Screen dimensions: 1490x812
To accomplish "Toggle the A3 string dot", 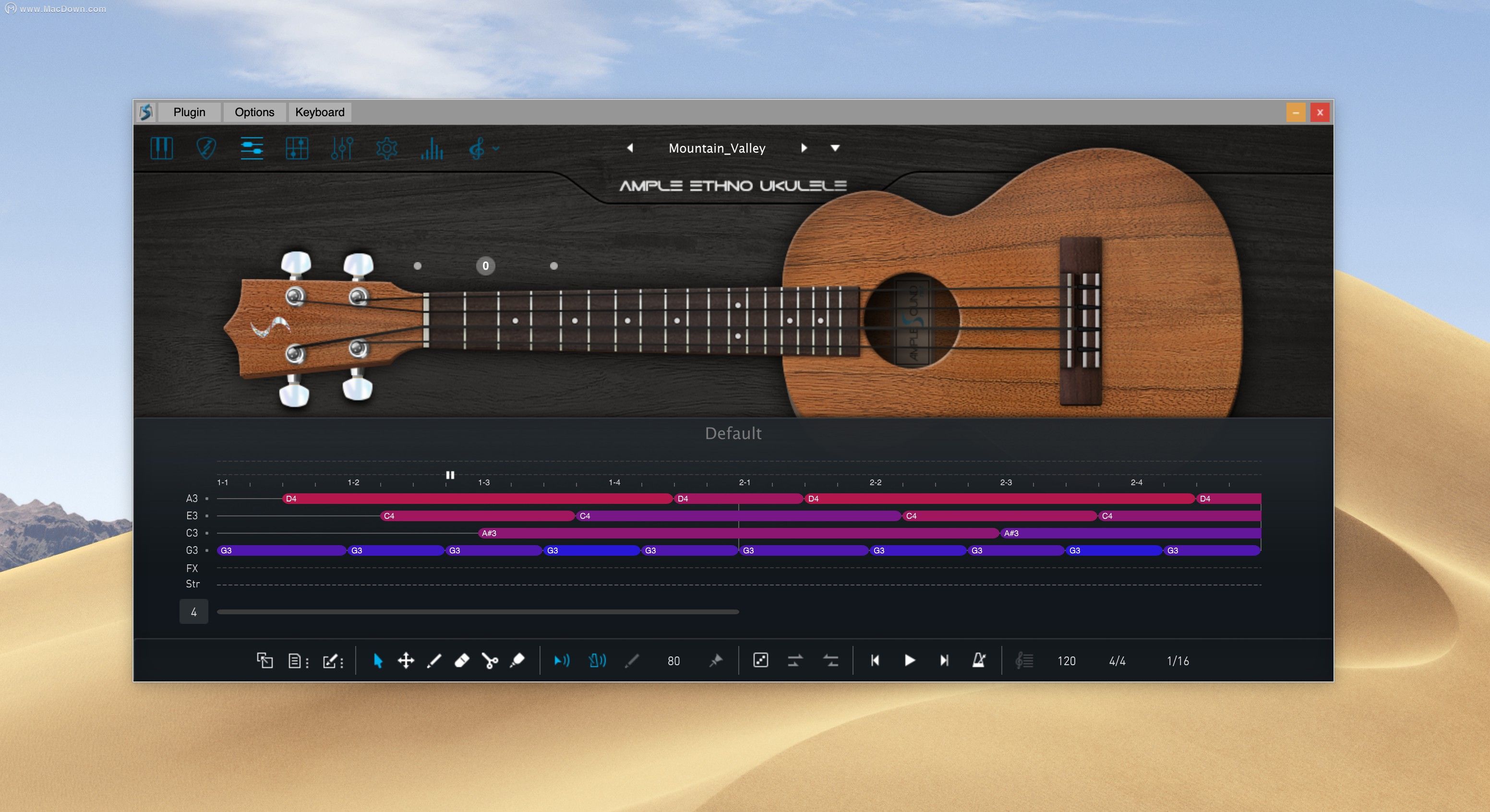I will click(x=207, y=499).
